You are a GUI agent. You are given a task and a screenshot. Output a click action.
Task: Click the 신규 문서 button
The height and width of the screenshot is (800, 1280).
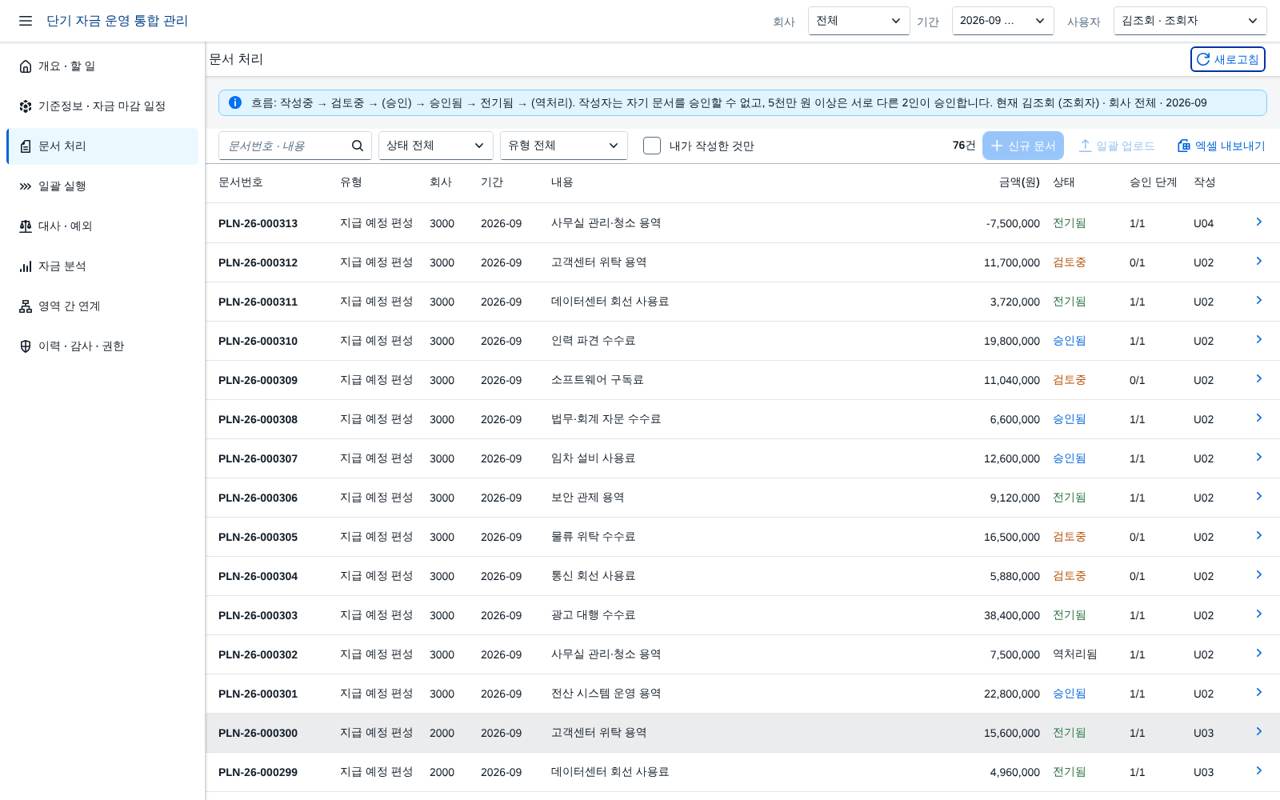[x=1023, y=146]
